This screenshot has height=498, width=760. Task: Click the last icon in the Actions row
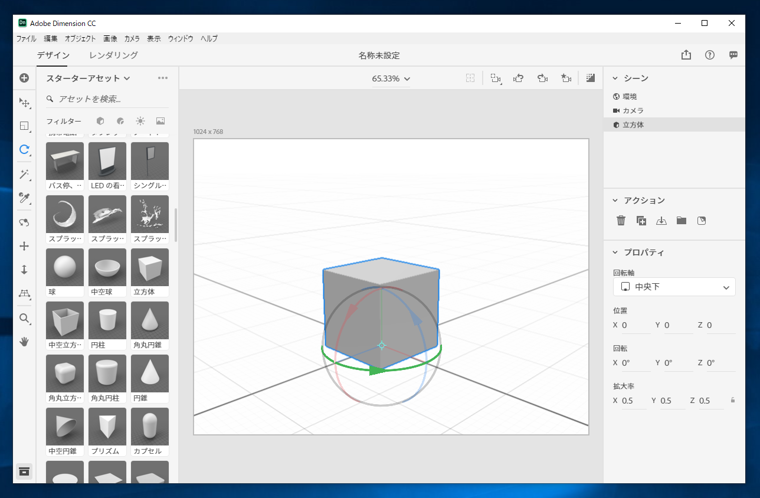coord(701,221)
